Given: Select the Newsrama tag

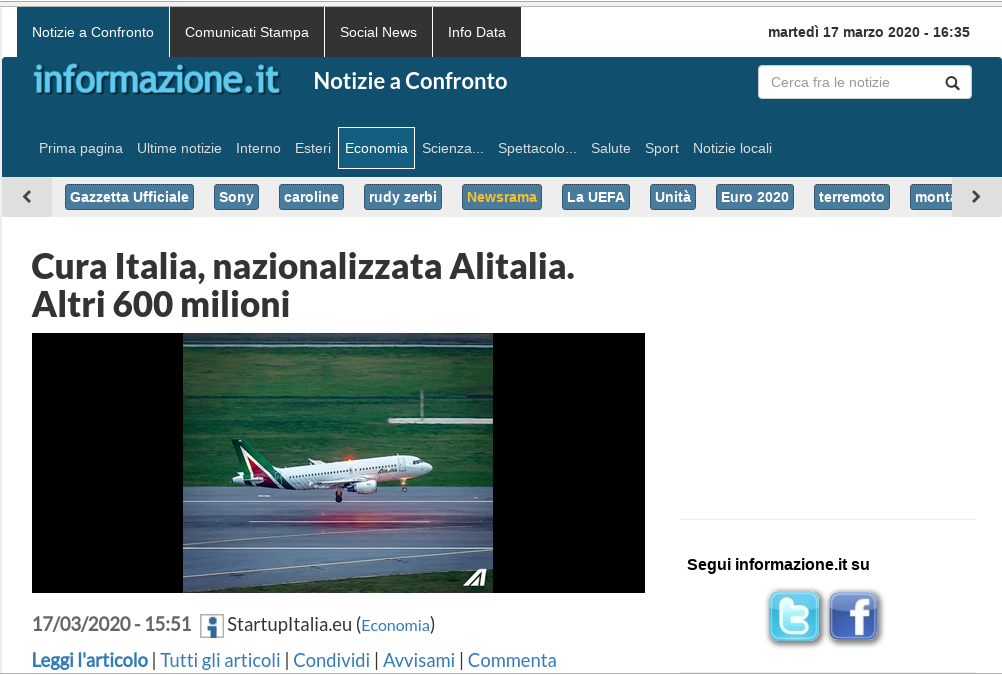Looking at the screenshot, I should [x=502, y=197].
